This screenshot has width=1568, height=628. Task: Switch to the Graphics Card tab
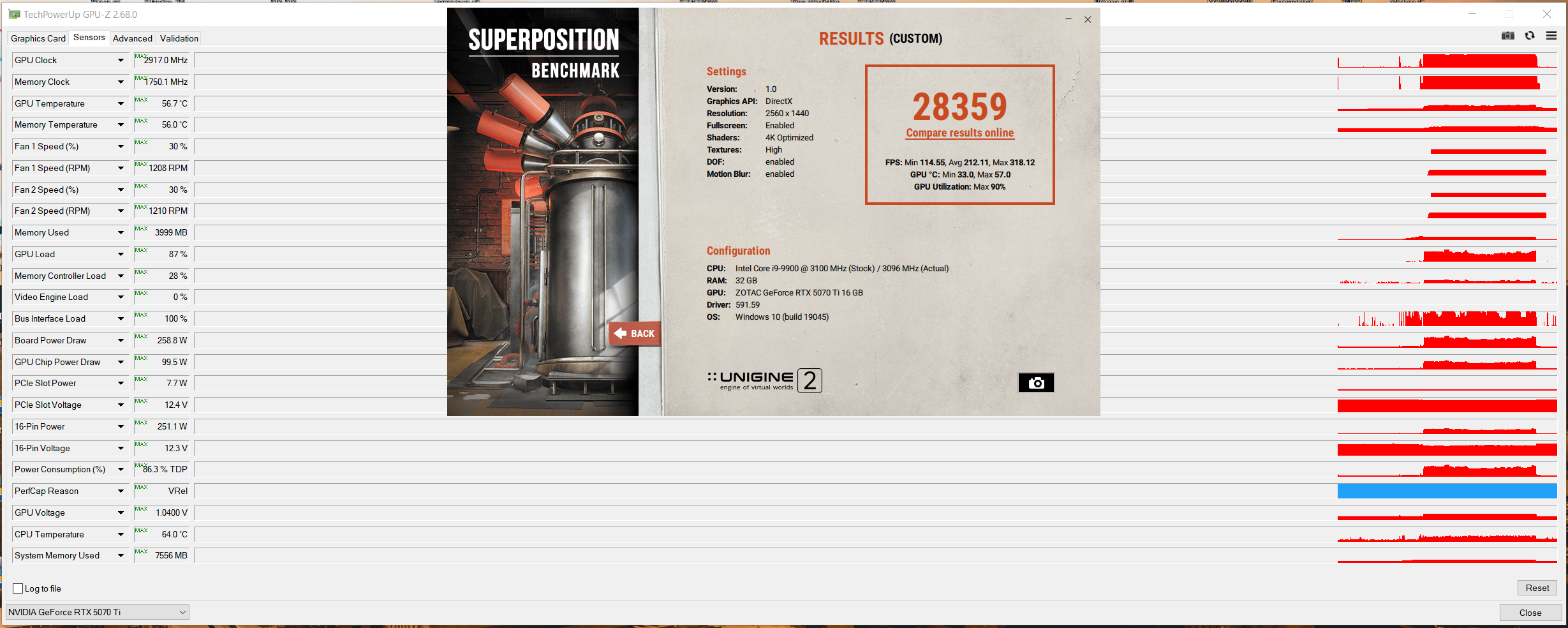pyautogui.click(x=38, y=38)
